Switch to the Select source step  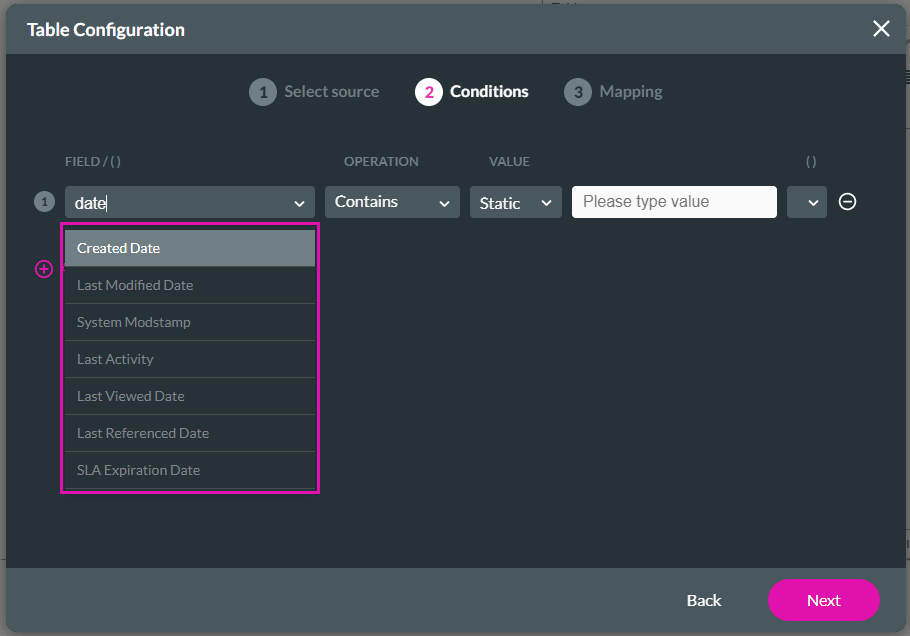point(330,91)
